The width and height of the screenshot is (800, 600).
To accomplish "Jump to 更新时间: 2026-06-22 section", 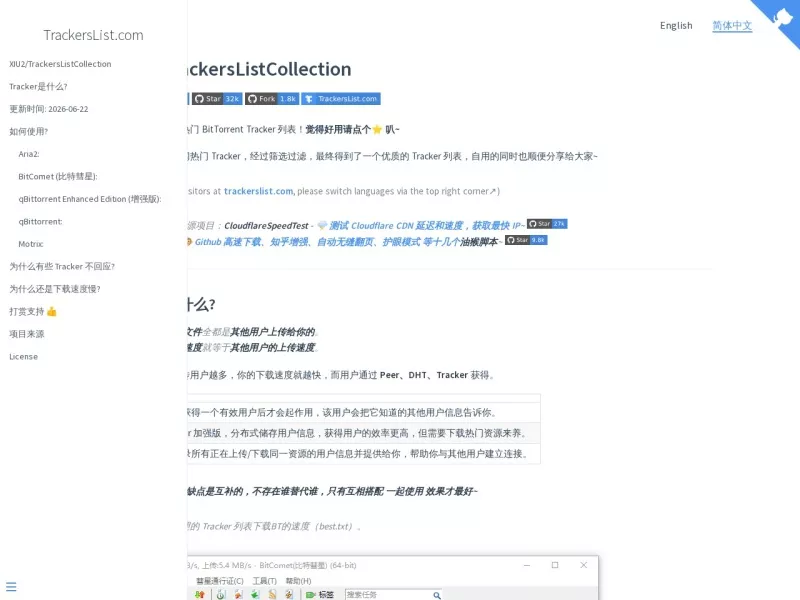I will (x=48, y=109).
